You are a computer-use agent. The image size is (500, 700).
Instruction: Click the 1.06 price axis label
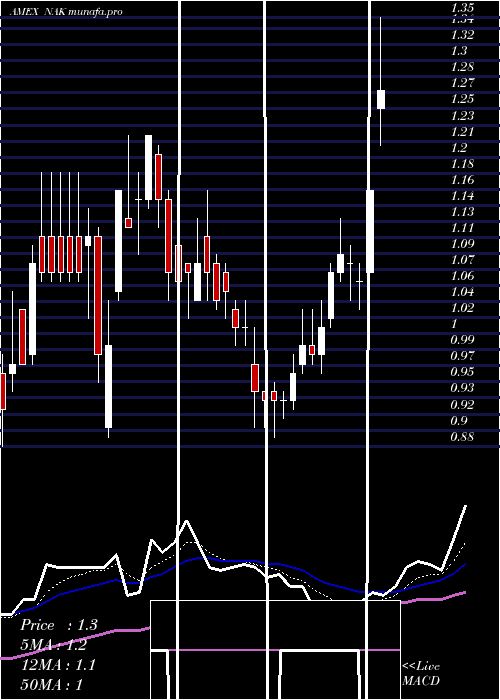tap(462, 276)
